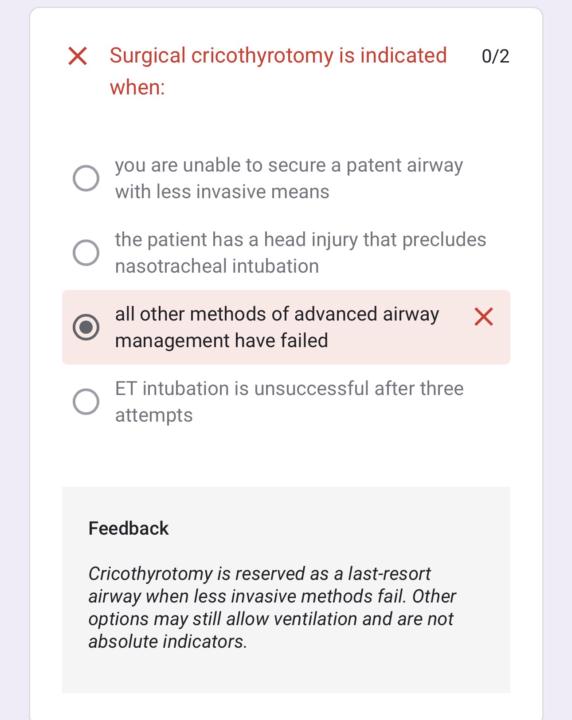Click the word 'when:' in the question
This screenshot has height=720, width=572.
point(137,87)
